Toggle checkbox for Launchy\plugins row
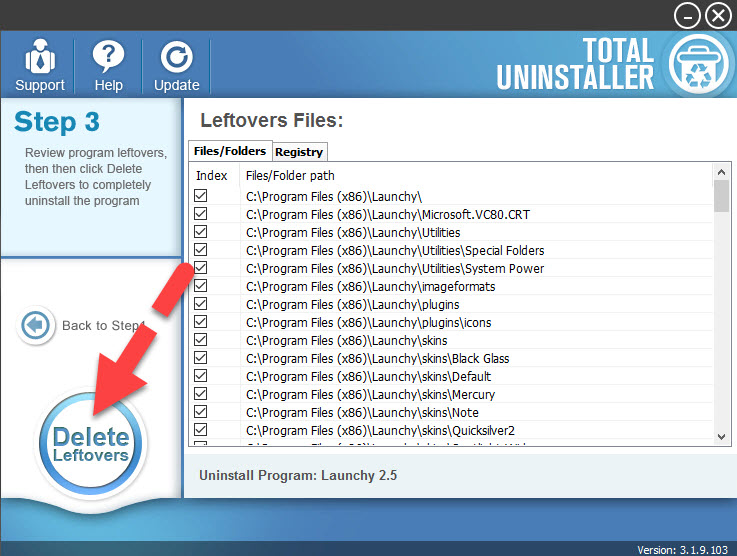 (x=201, y=304)
